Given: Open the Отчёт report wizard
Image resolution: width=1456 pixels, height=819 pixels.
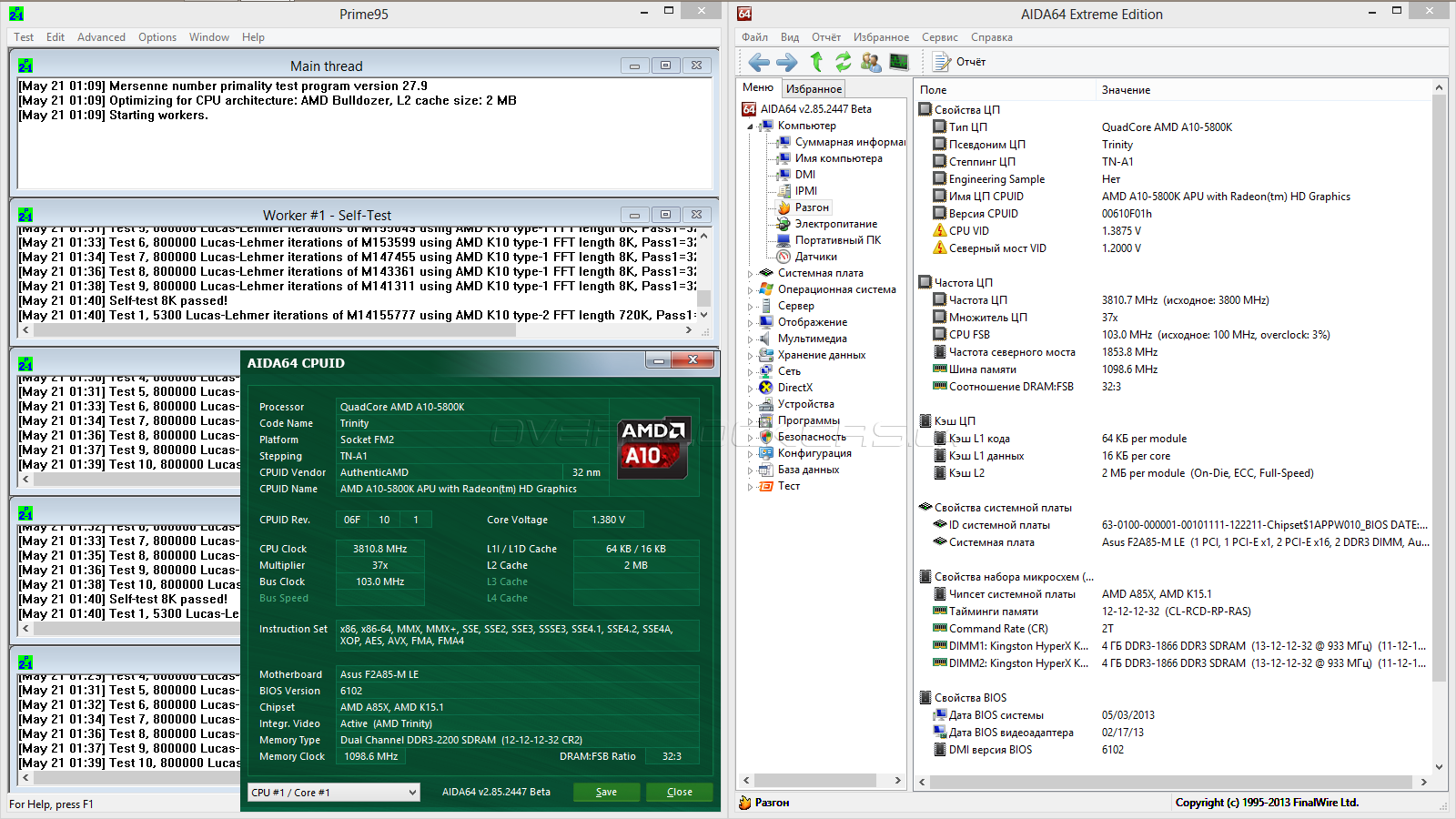Looking at the screenshot, I should (961, 62).
